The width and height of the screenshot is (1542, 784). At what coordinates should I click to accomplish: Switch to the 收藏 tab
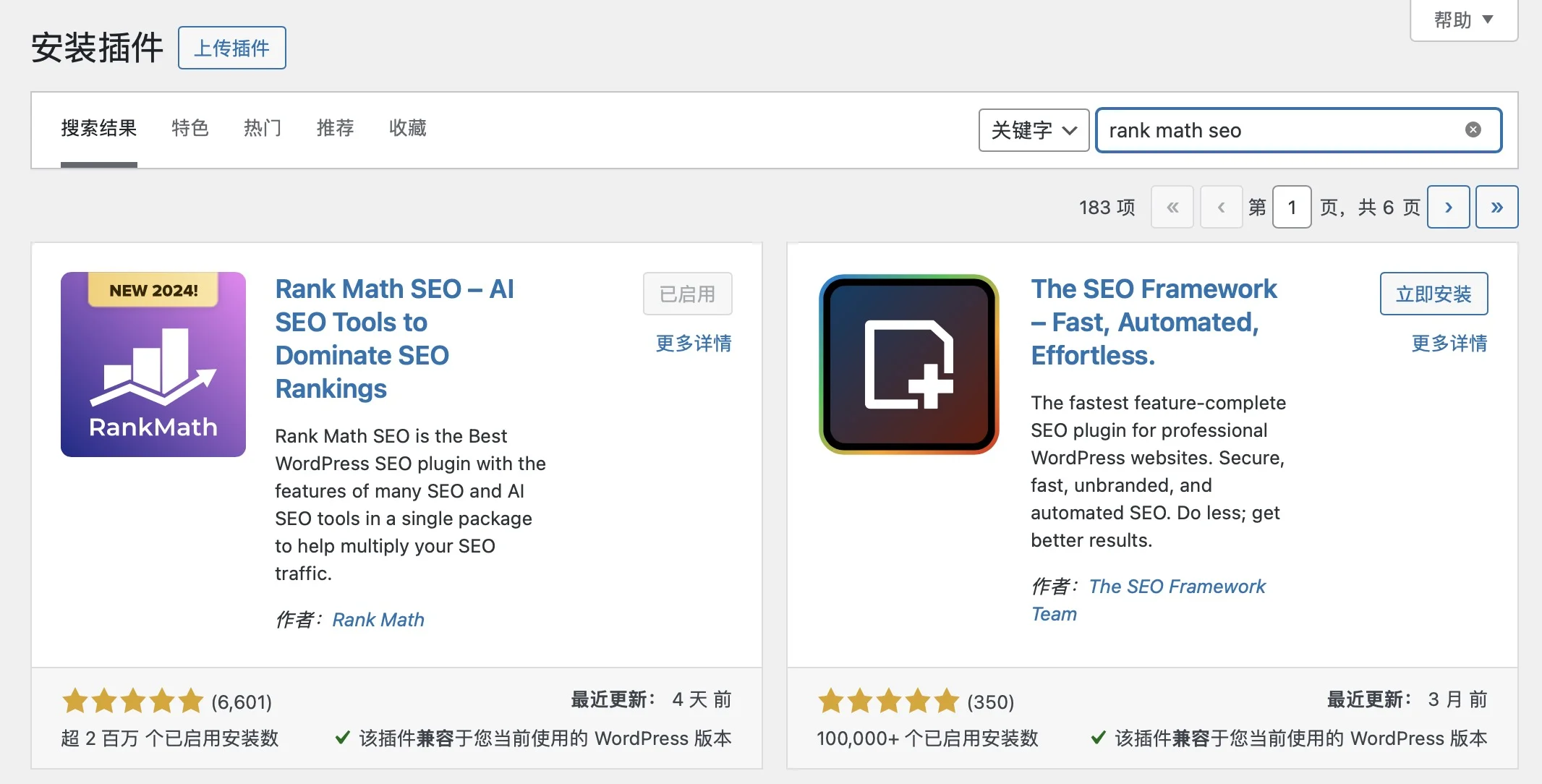click(408, 128)
